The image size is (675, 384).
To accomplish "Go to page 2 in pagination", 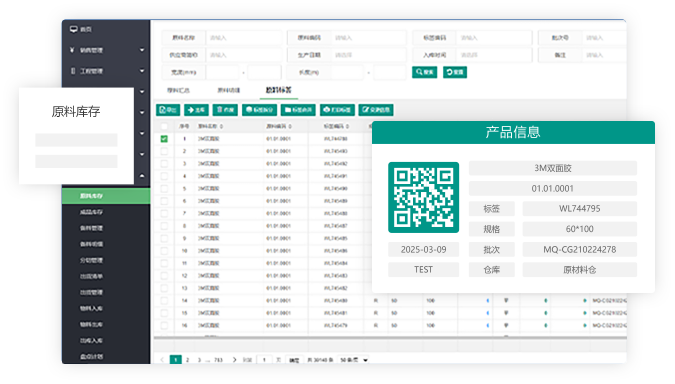I will (187, 360).
